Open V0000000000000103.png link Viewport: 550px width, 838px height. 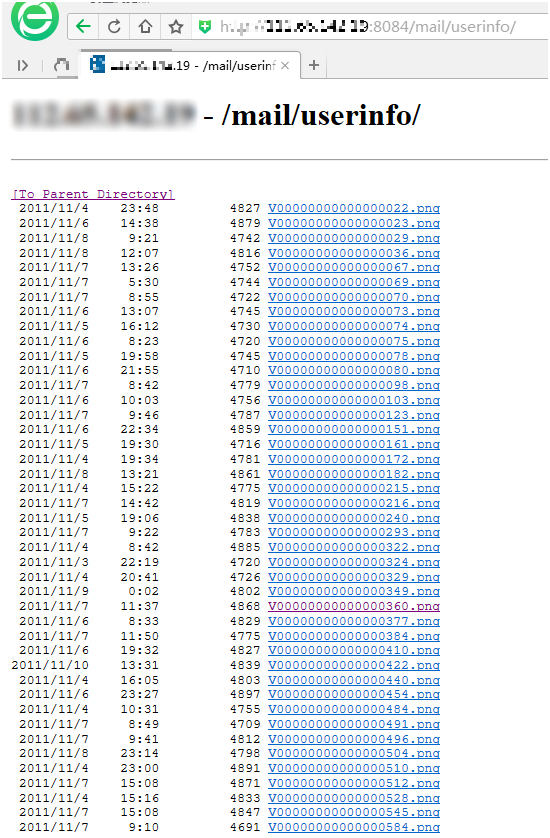coord(354,400)
